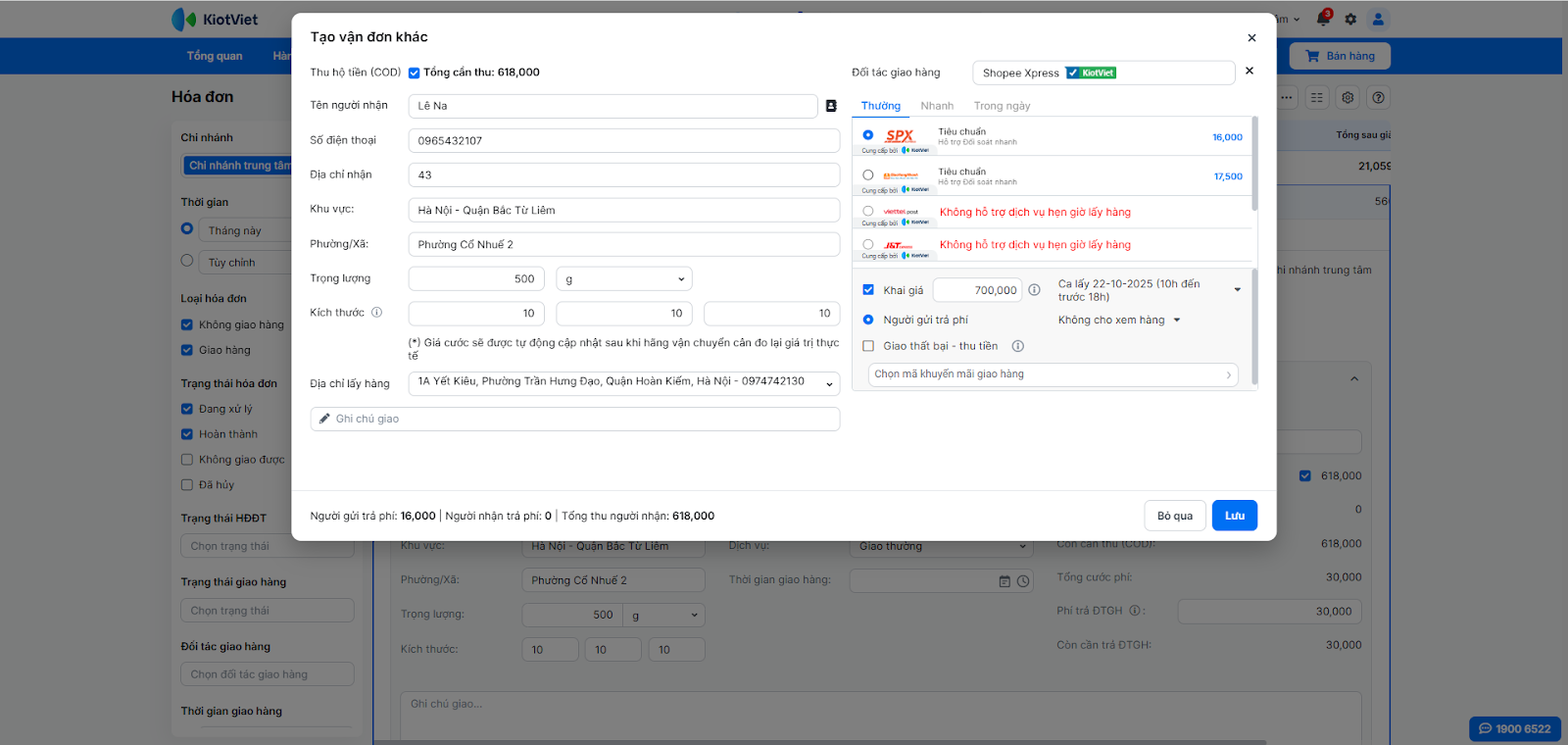Click help question mark icon on invoice toolbar
Viewport: 1568px width, 745px height.
tap(1379, 97)
